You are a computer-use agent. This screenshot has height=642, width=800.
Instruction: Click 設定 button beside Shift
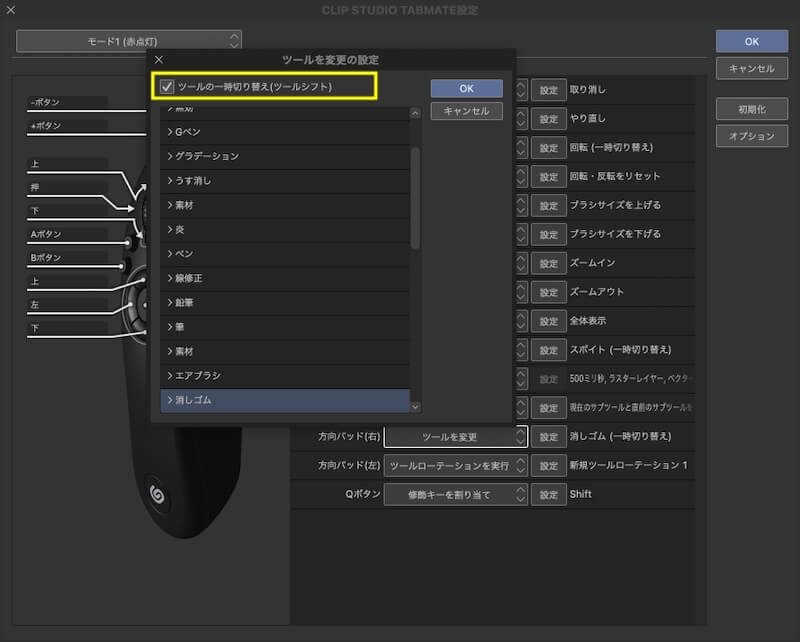[x=548, y=495]
